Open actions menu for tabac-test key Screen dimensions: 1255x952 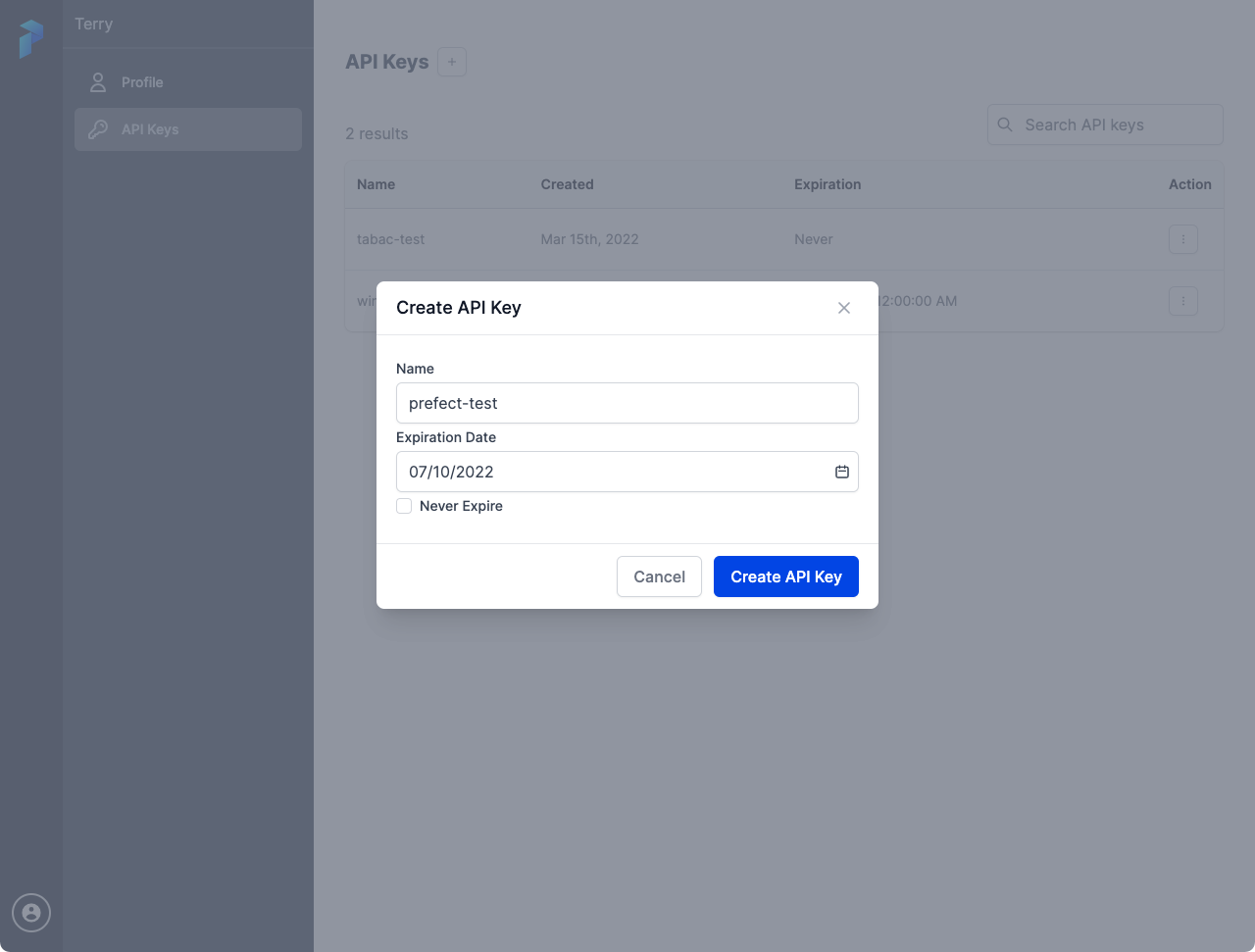coord(1183,239)
